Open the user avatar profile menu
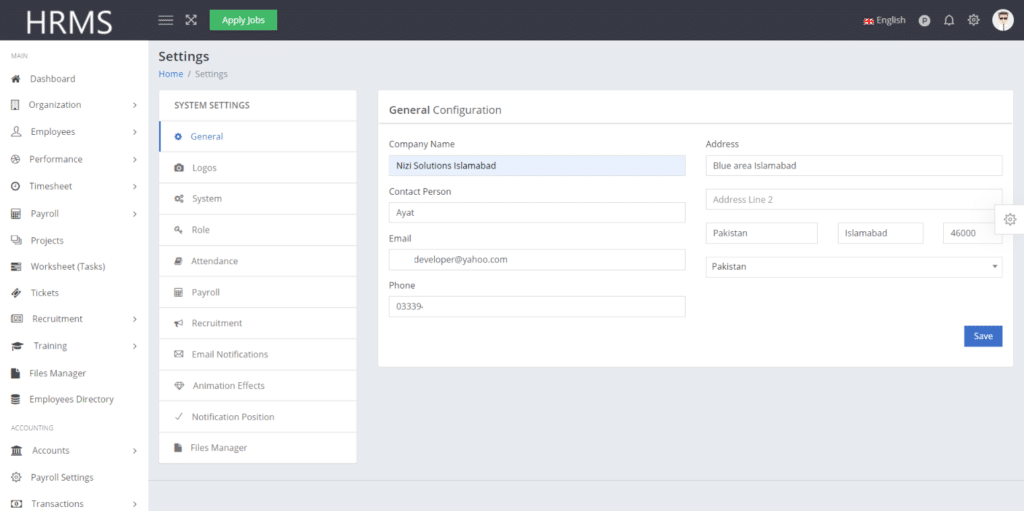 1003,20
